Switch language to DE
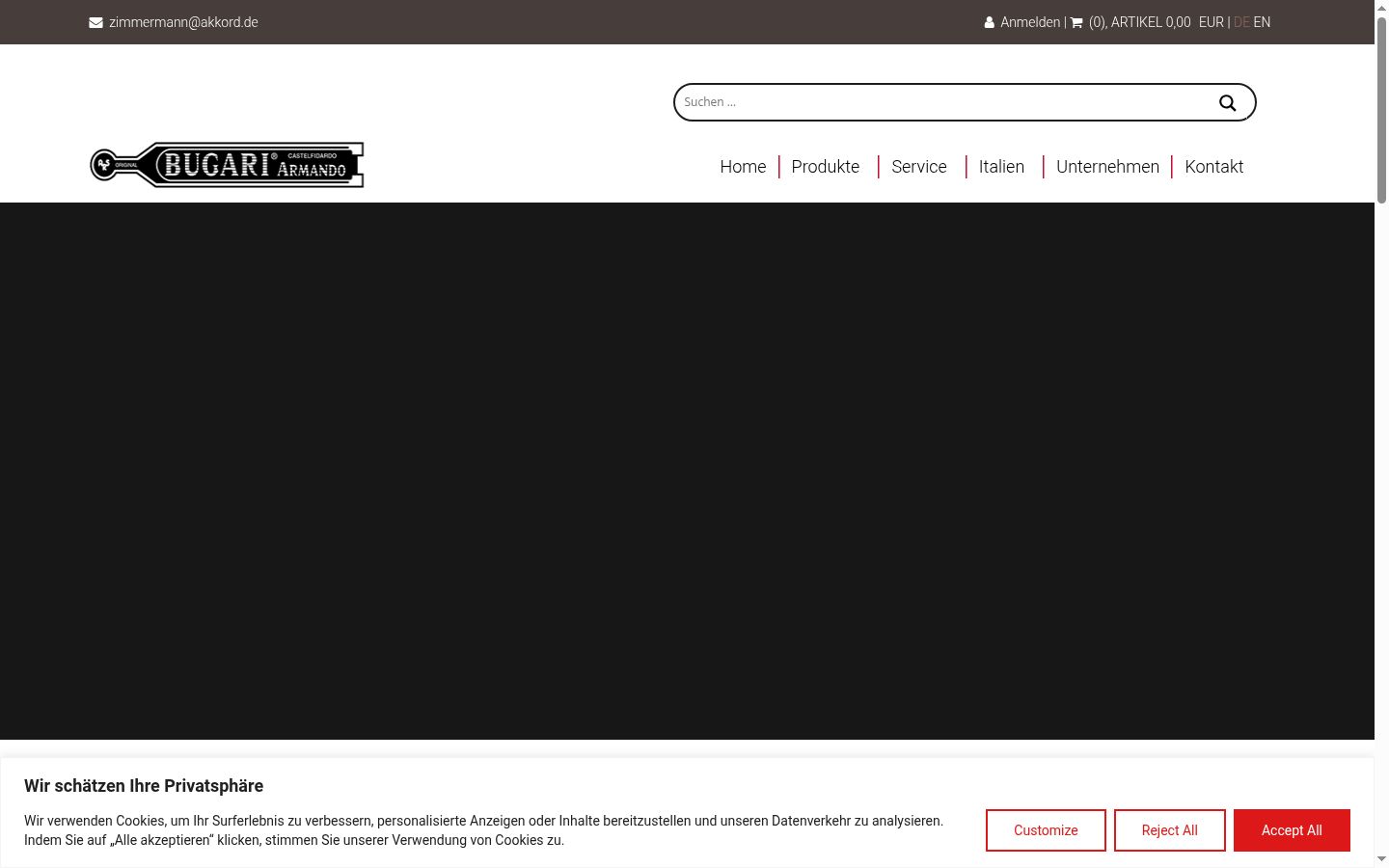The image size is (1389, 868). pyautogui.click(x=1241, y=22)
